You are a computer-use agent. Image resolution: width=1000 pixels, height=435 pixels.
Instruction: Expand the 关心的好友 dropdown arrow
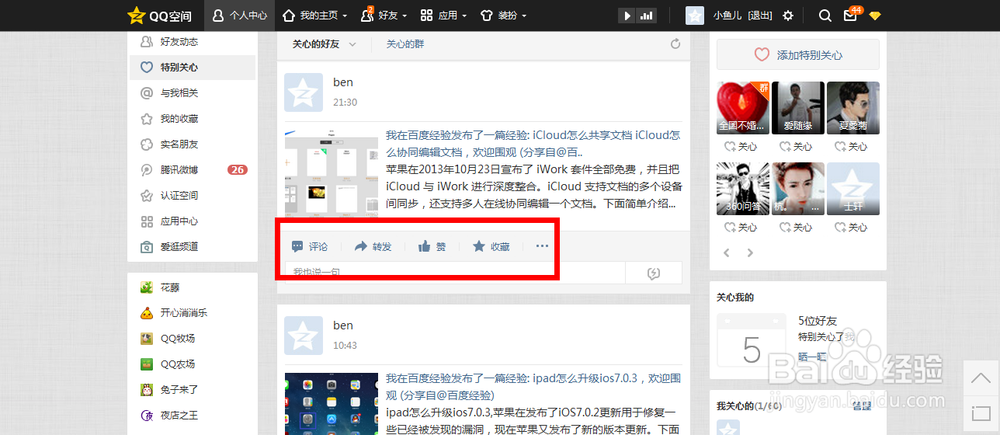(x=352, y=45)
